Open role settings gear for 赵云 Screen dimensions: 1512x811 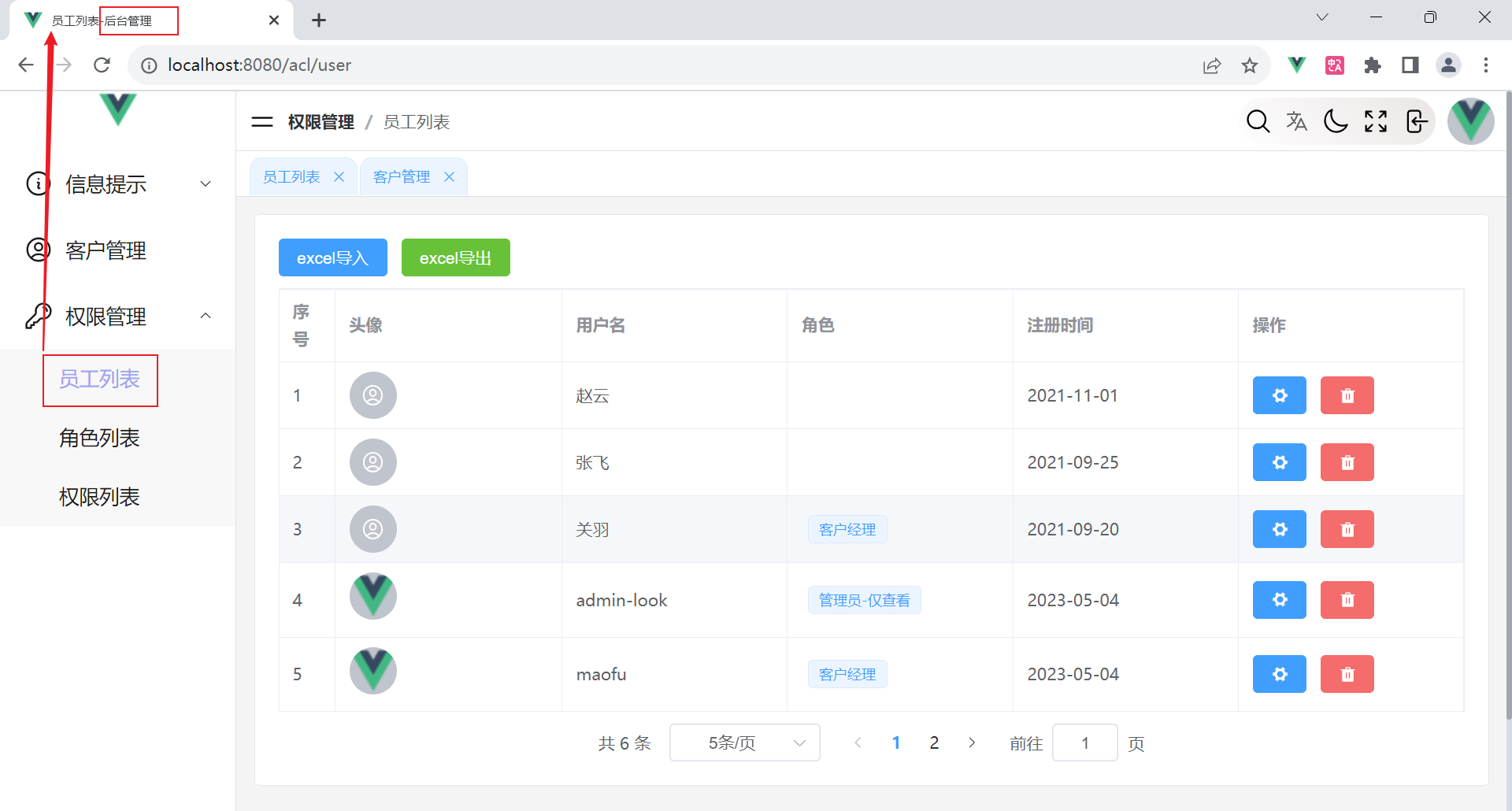[1279, 395]
